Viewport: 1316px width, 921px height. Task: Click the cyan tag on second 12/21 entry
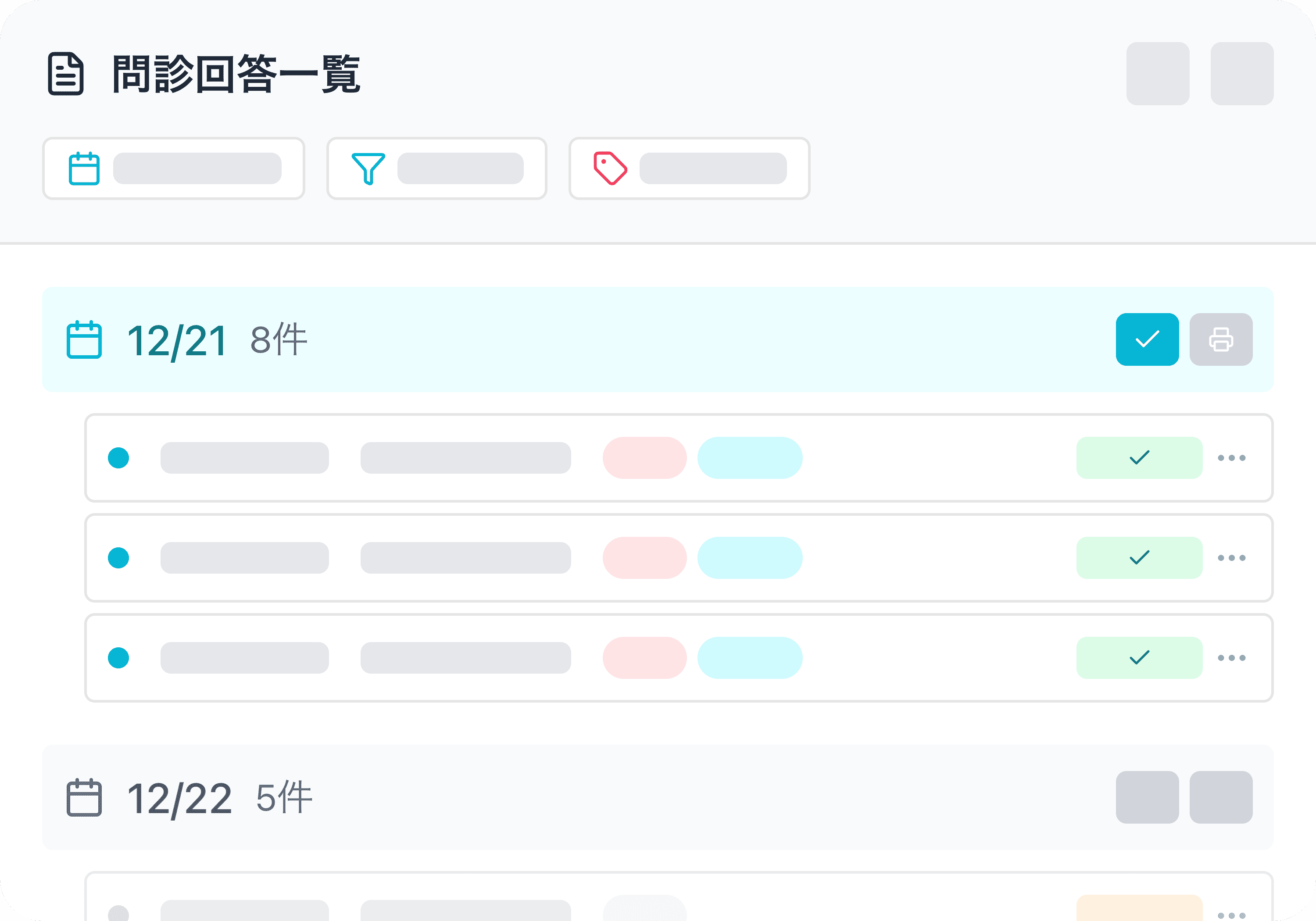(x=750, y=557)
